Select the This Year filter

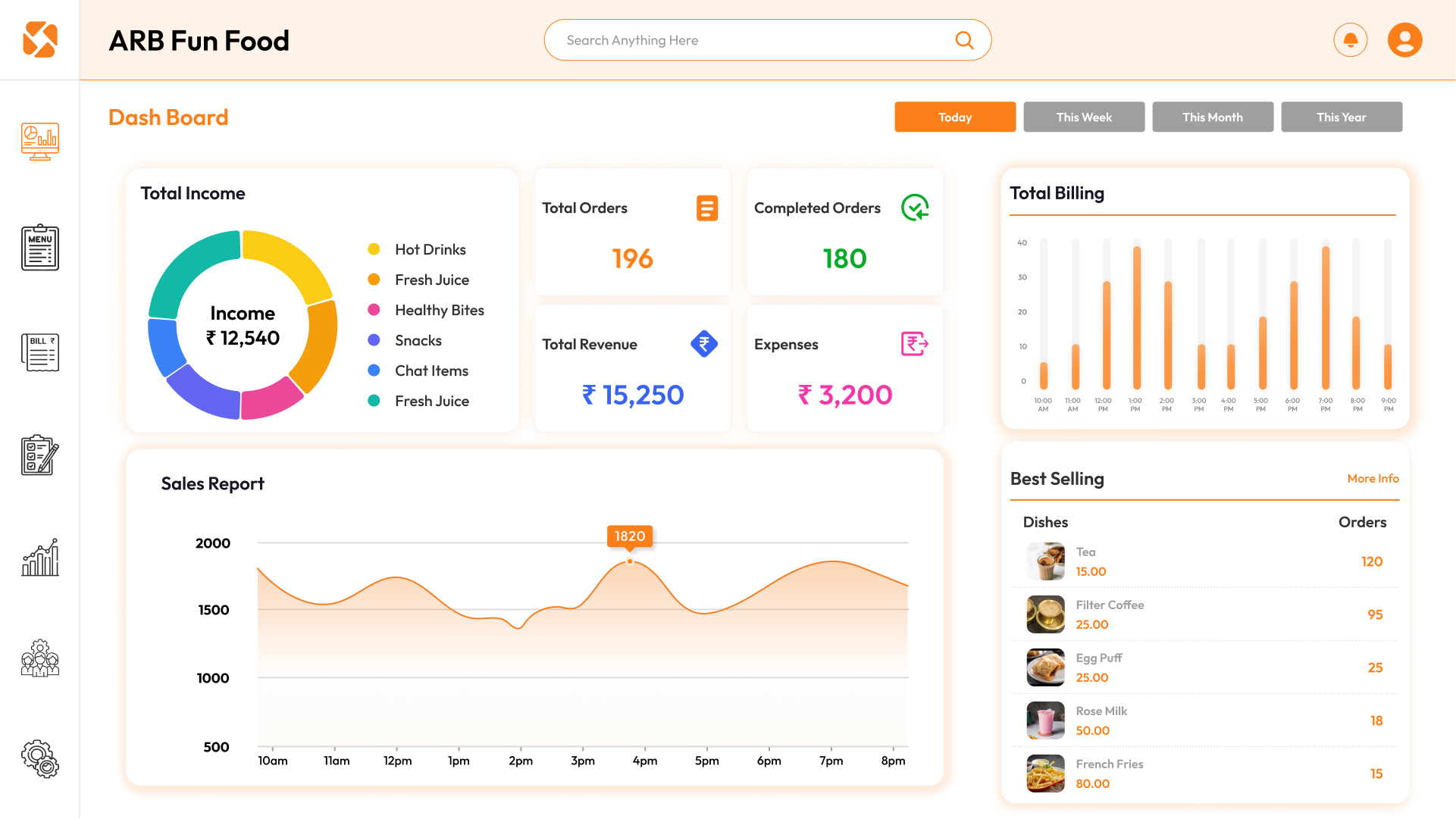(x=1342, y=117)
